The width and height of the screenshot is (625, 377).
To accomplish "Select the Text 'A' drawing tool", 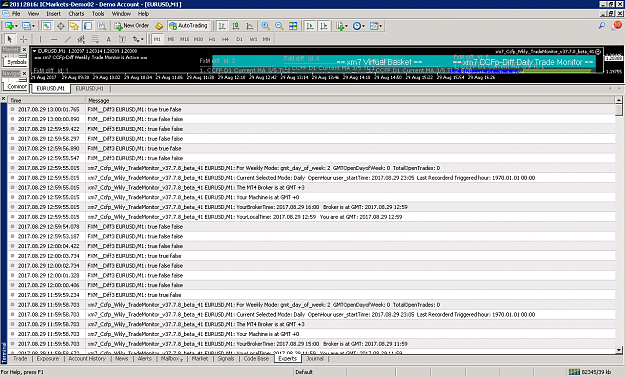I will coord(108,39).
